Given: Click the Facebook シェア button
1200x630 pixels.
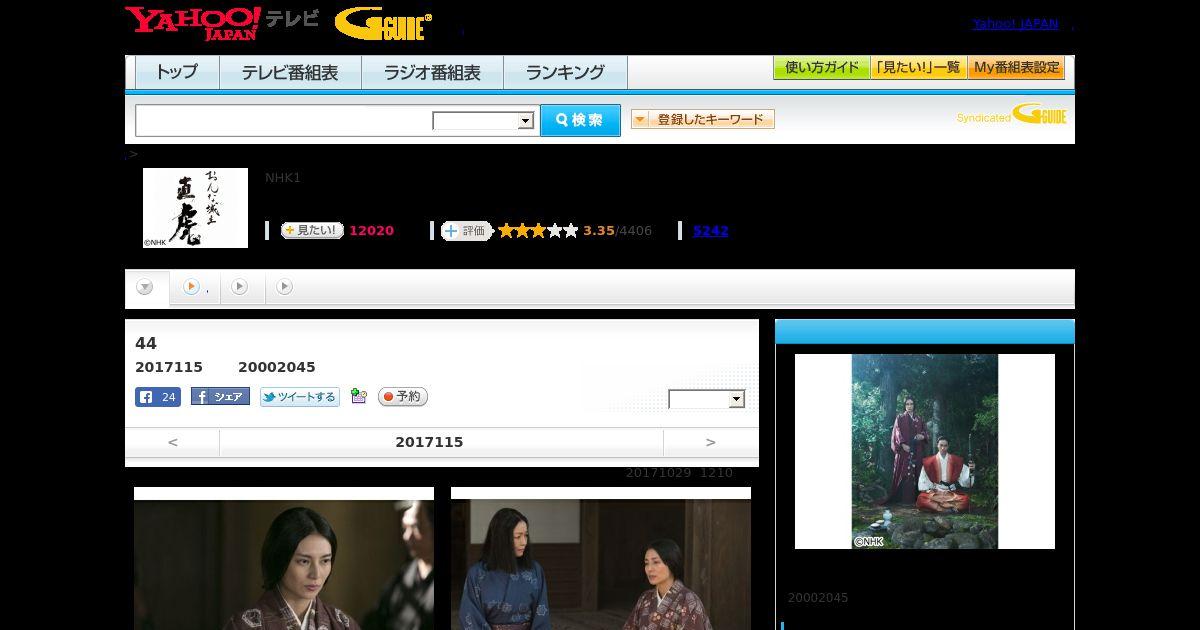Looking at the screenshot, I should (x=220, y=397).
